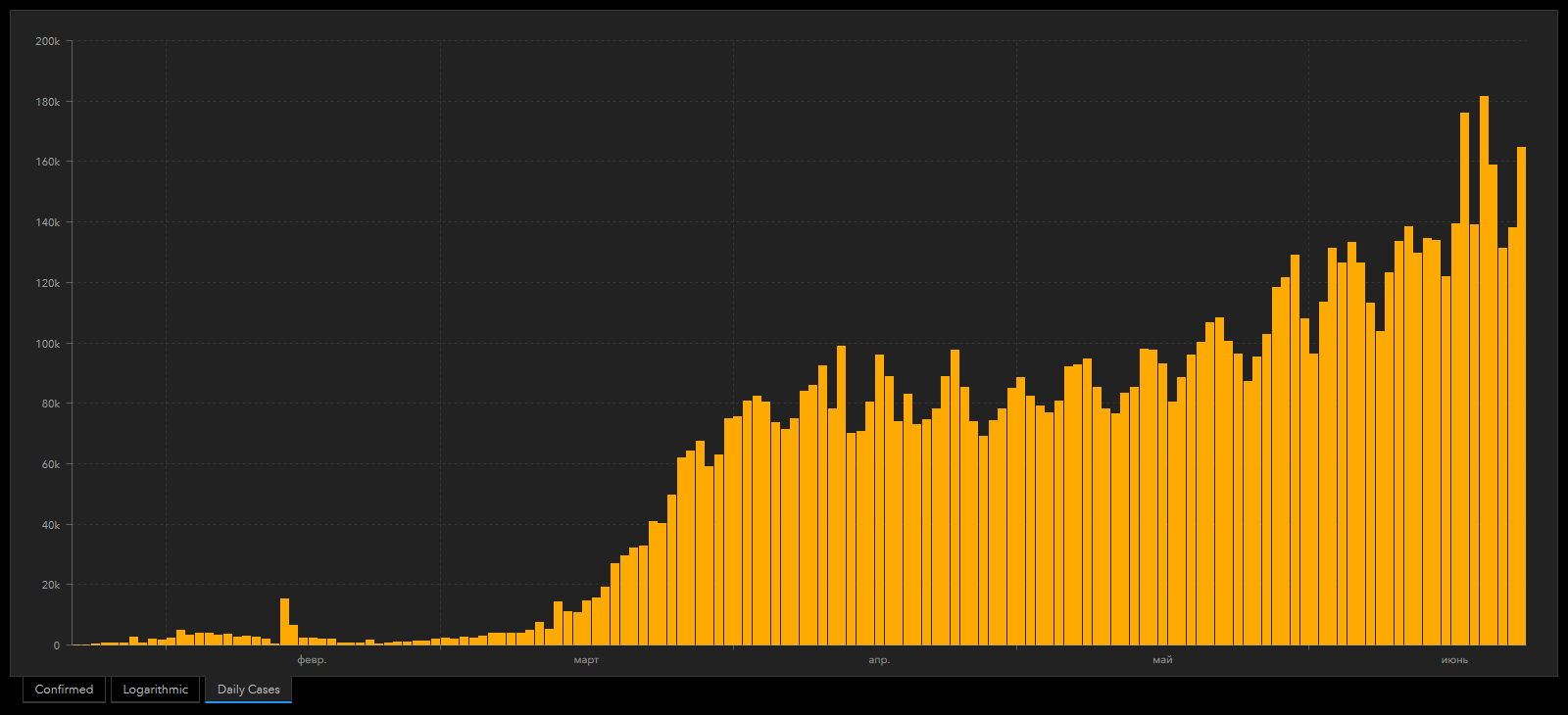Click the 120k y-axis label
Viewport: 1568px width, 715px height.
pyautogui.click(x=48, y=283)
